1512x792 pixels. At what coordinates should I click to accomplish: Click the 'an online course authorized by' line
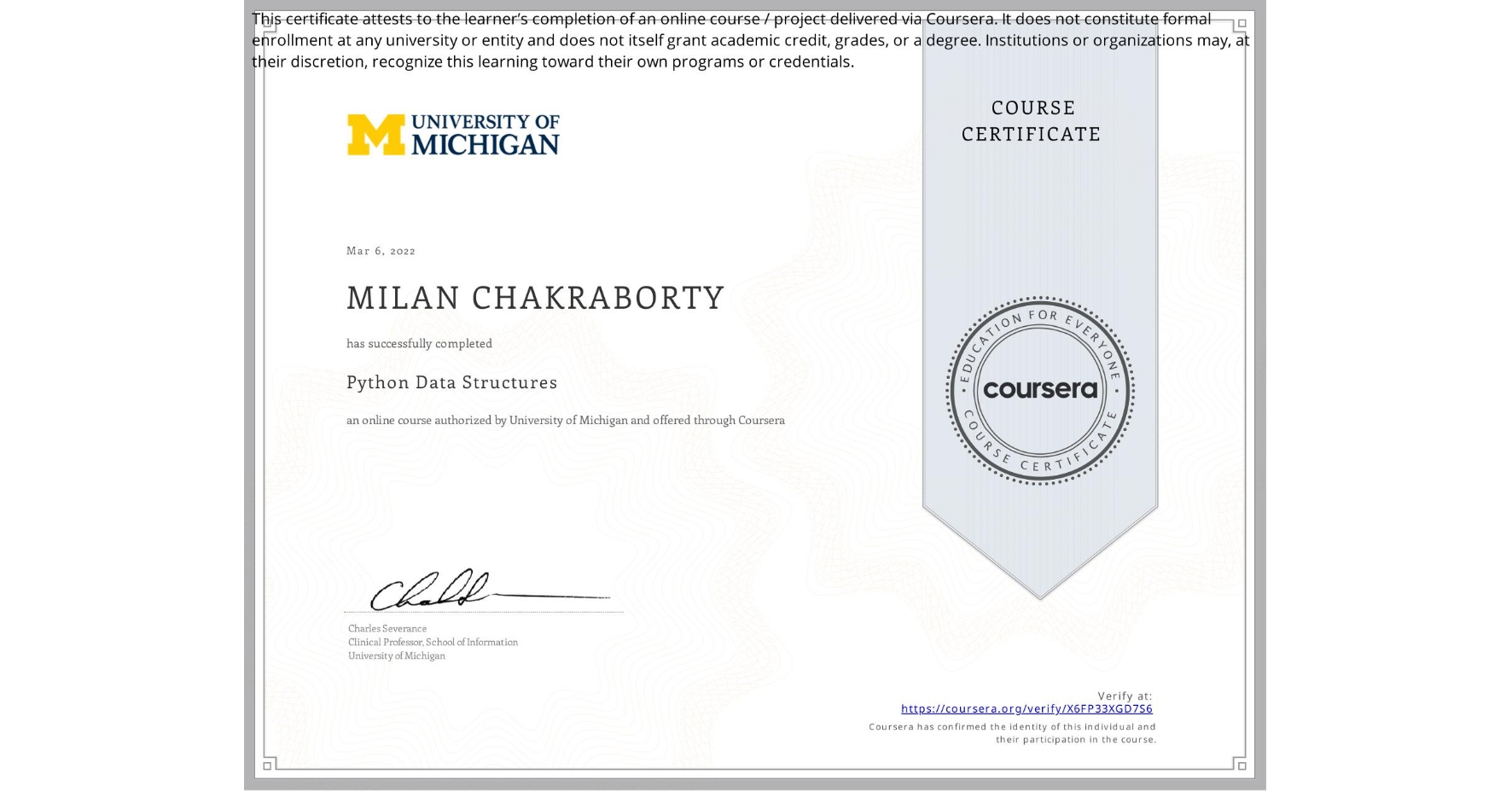coord(565,421)
